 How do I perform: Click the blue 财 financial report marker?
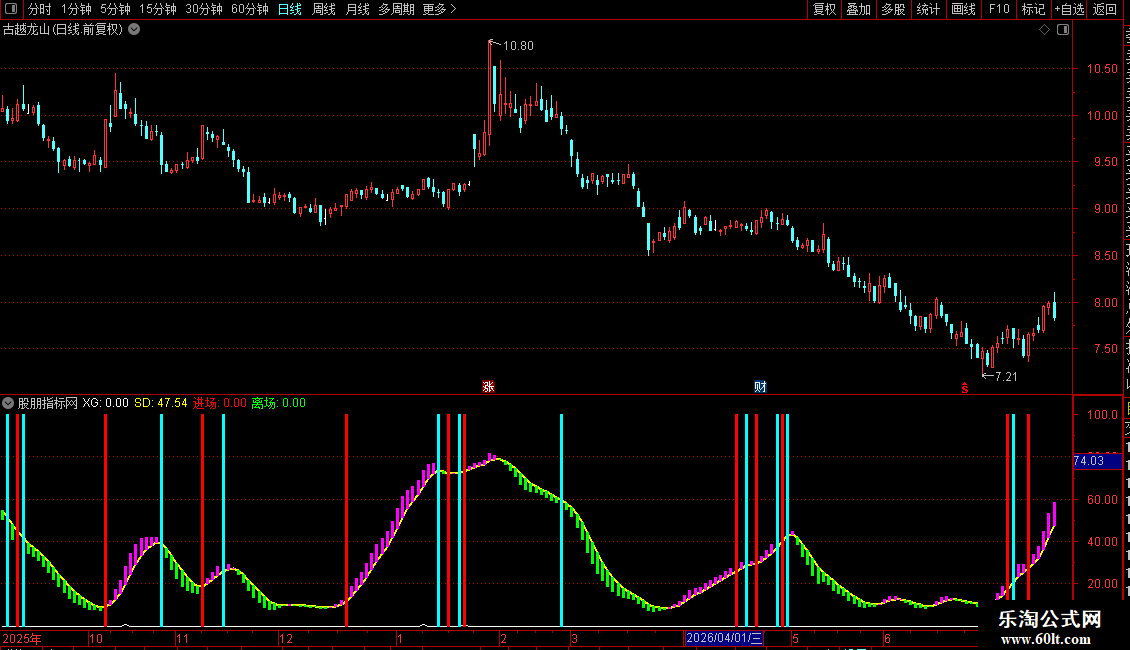pos(760,387)
